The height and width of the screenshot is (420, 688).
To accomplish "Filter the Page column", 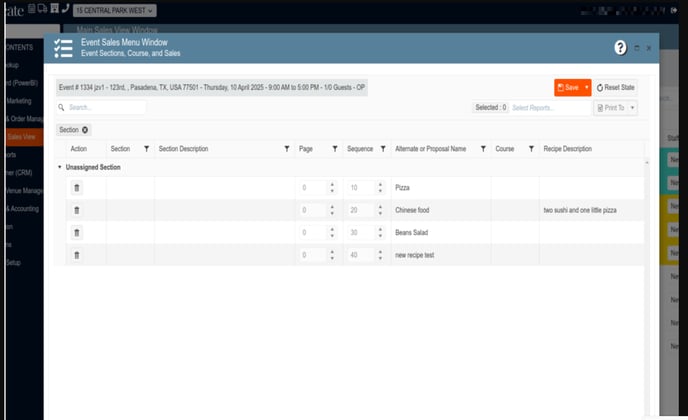I will (x=334, y=149).
